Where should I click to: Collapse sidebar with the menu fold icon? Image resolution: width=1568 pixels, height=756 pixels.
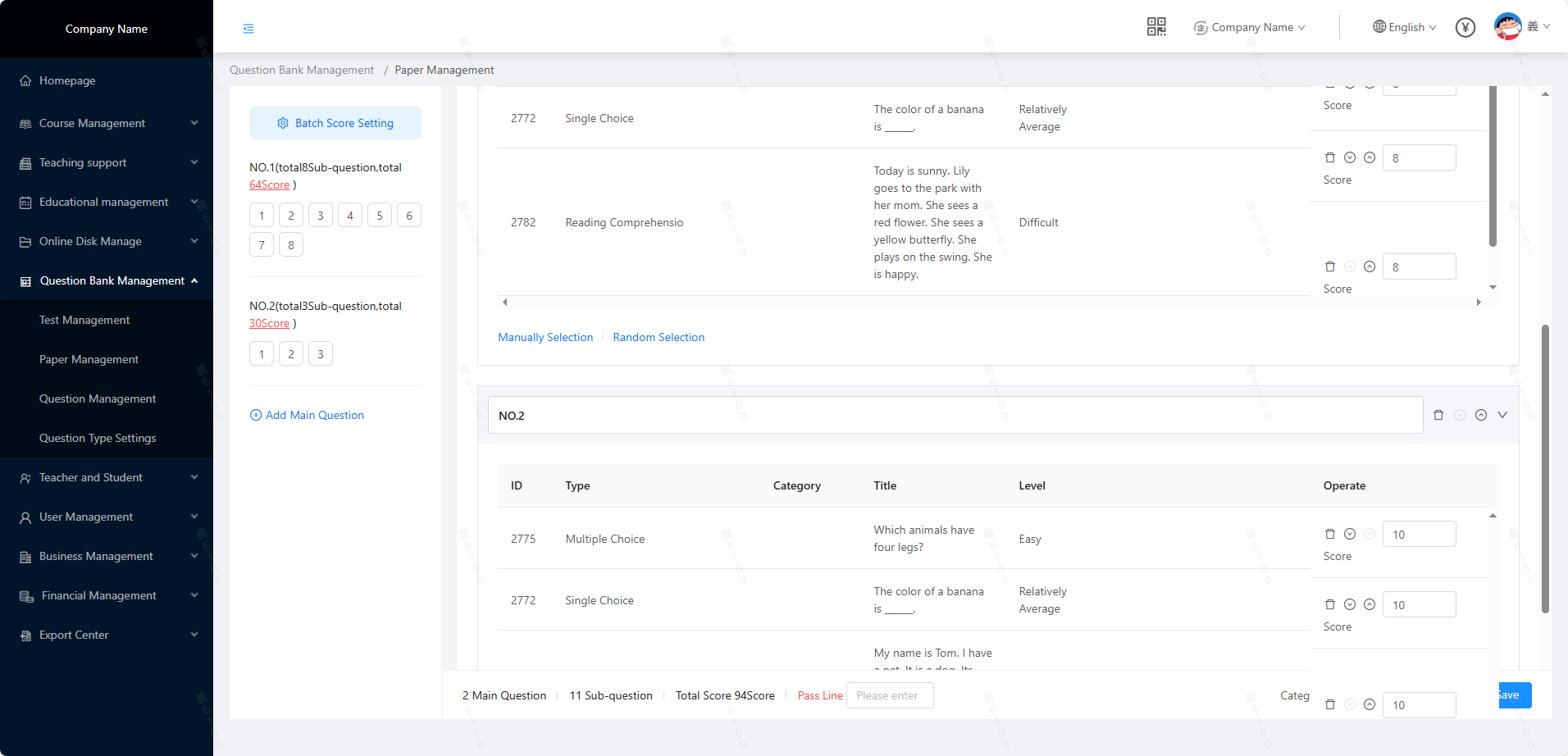[248, 29]
